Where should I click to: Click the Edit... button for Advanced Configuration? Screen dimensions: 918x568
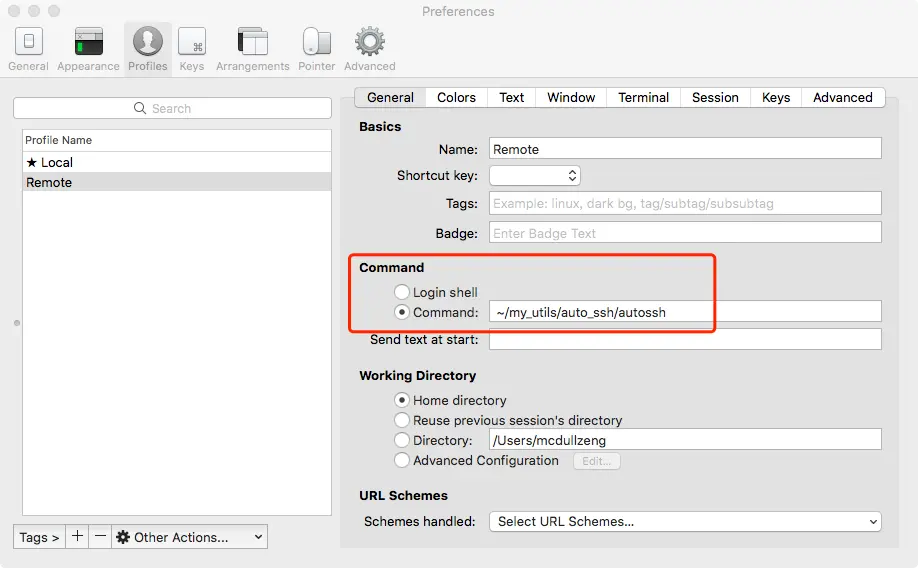click(597, 461)
